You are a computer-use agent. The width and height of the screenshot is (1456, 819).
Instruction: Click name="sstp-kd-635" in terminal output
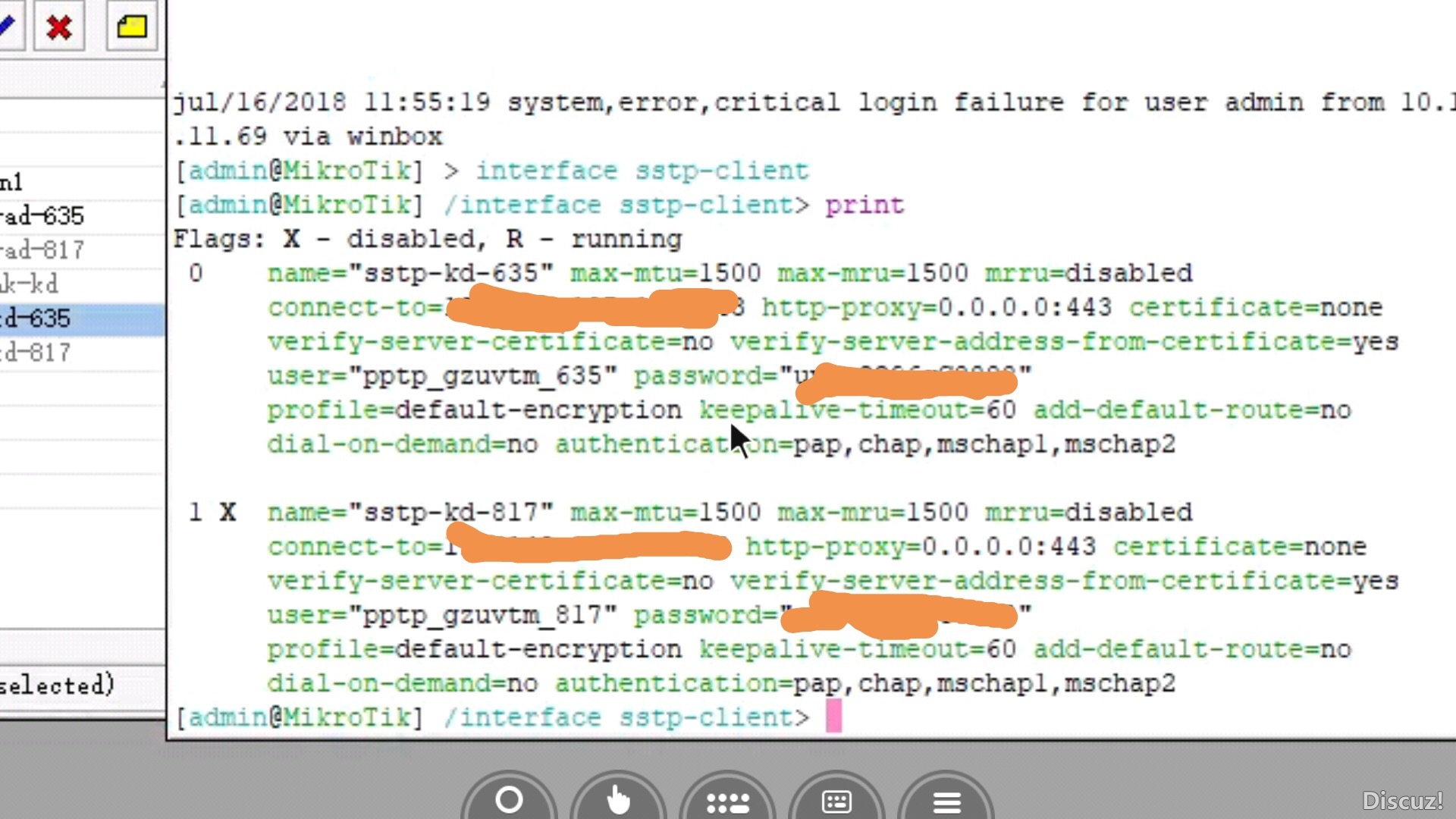coord(410,273)
